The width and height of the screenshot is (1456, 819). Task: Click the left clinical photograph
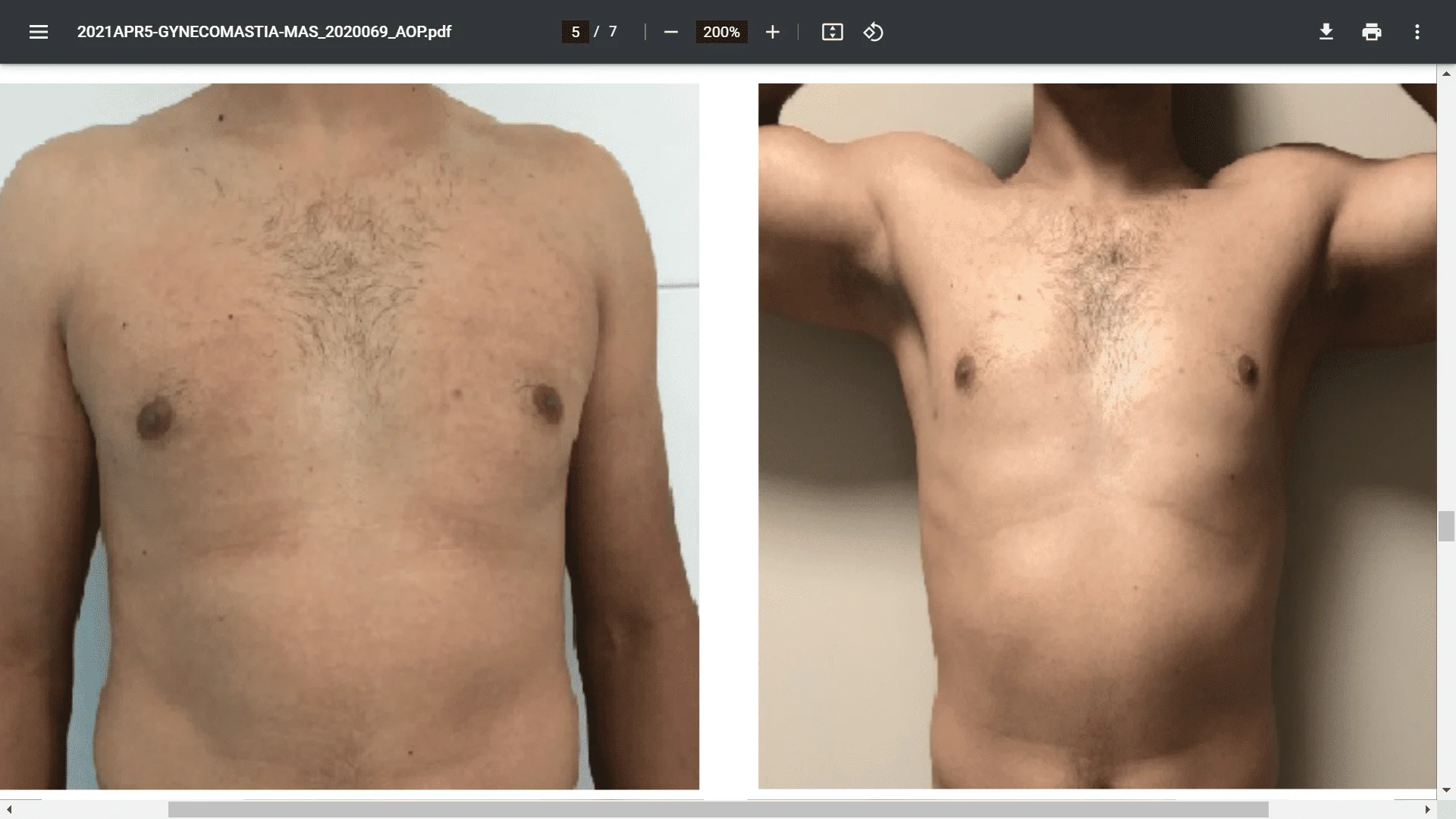coord(349,436)
